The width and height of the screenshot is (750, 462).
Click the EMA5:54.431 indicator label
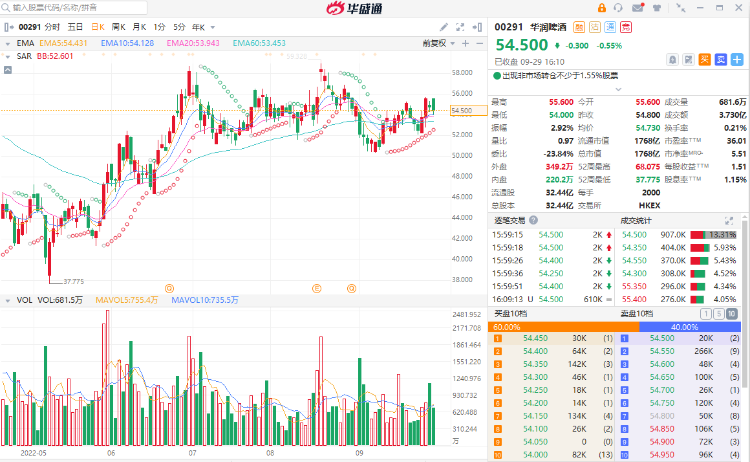click(63, 43)
